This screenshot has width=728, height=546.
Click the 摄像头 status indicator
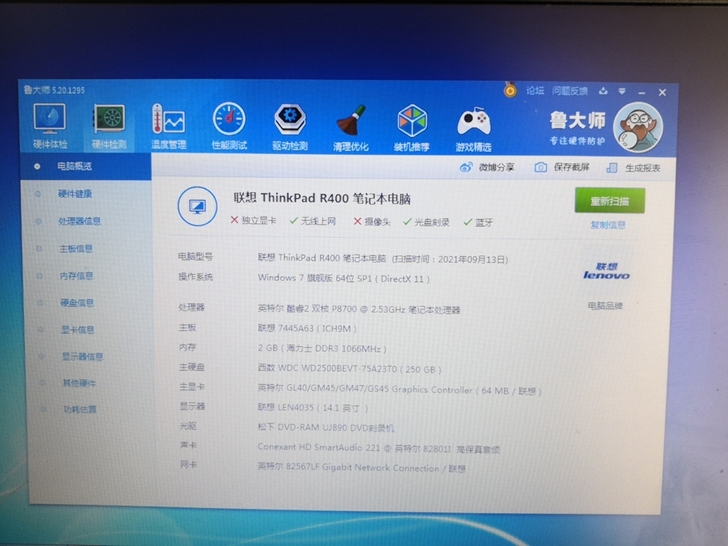point(372,222)
